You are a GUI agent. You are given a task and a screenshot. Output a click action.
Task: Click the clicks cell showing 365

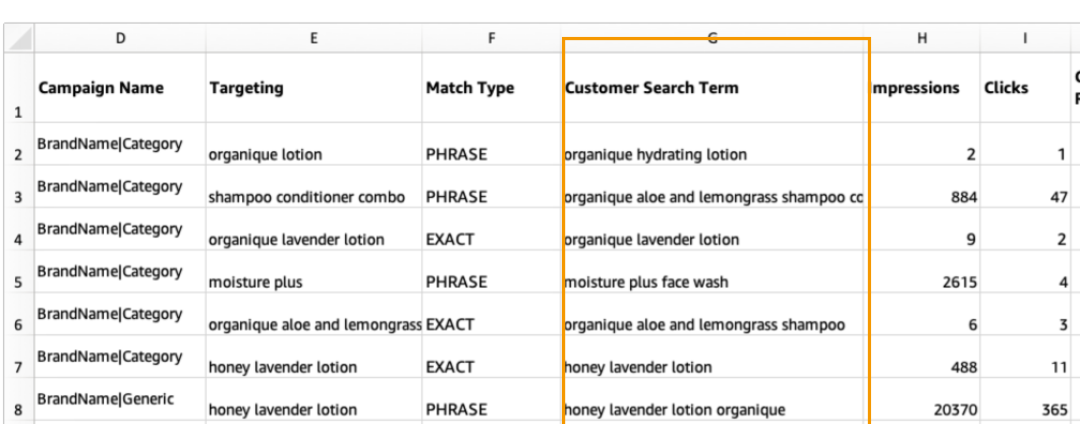[x=1025, y=409]
